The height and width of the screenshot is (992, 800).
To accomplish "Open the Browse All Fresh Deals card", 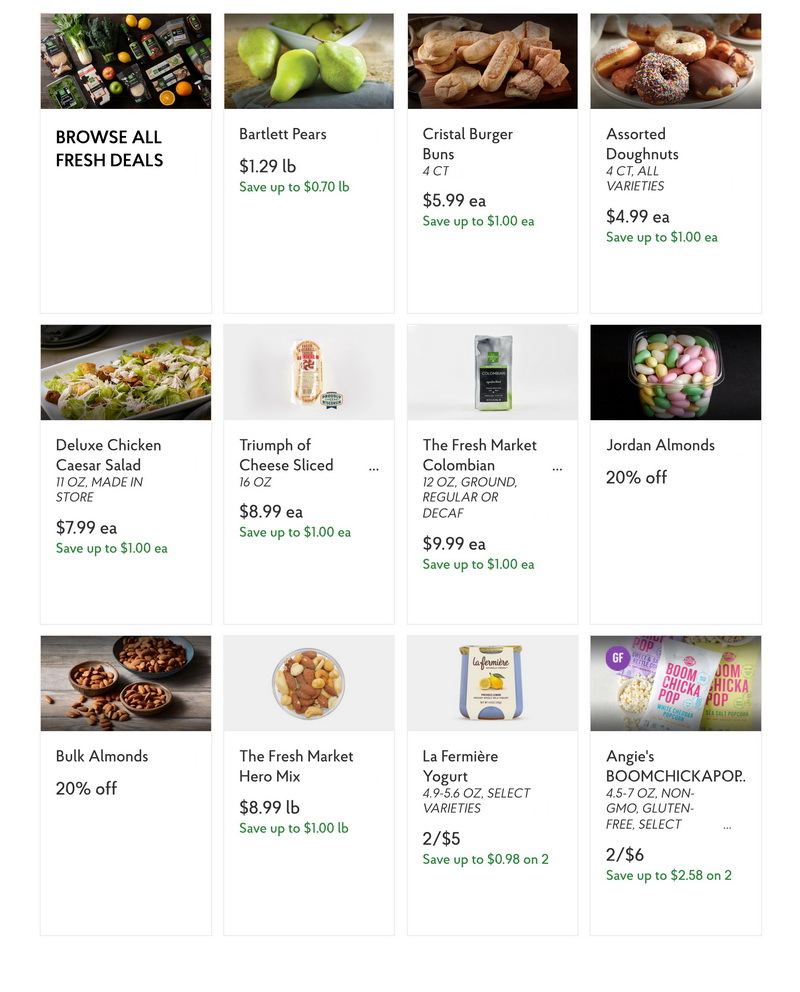I will 126,163.
